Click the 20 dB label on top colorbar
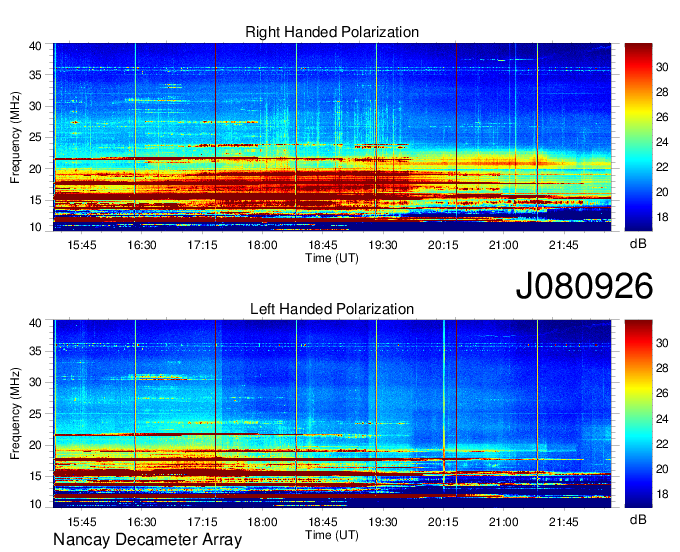Image resolution: width=680 pixels, height=552 pixels. pyautogui.click(x=662, y=192)
